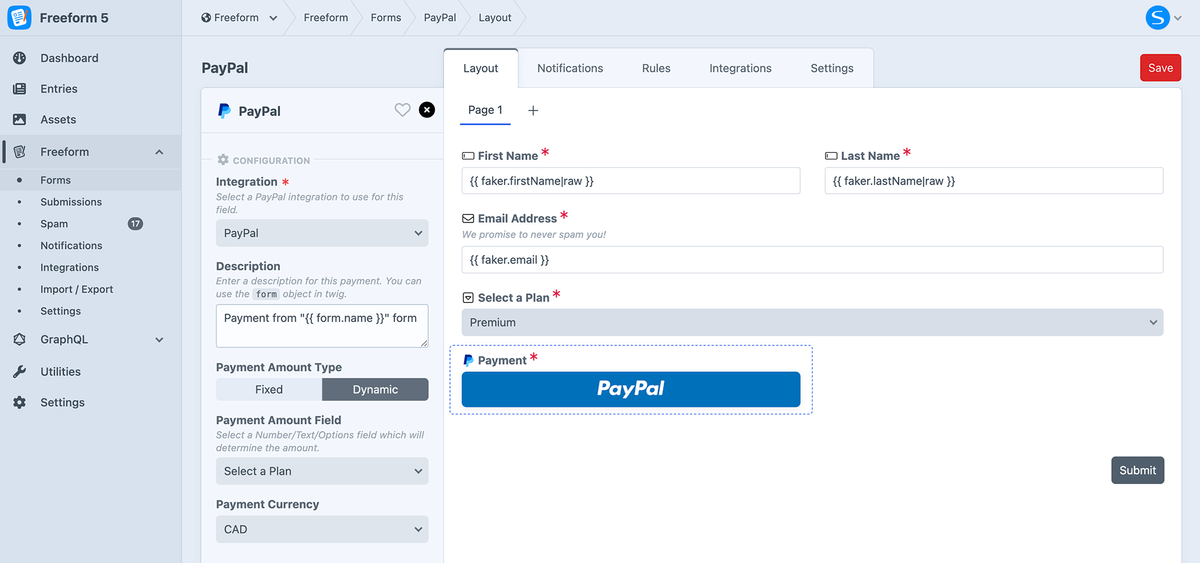Viewport: 1200px width, 563px height.
Task: Click the Freeform 5 logo icon
Action: [x=19, y=18]
